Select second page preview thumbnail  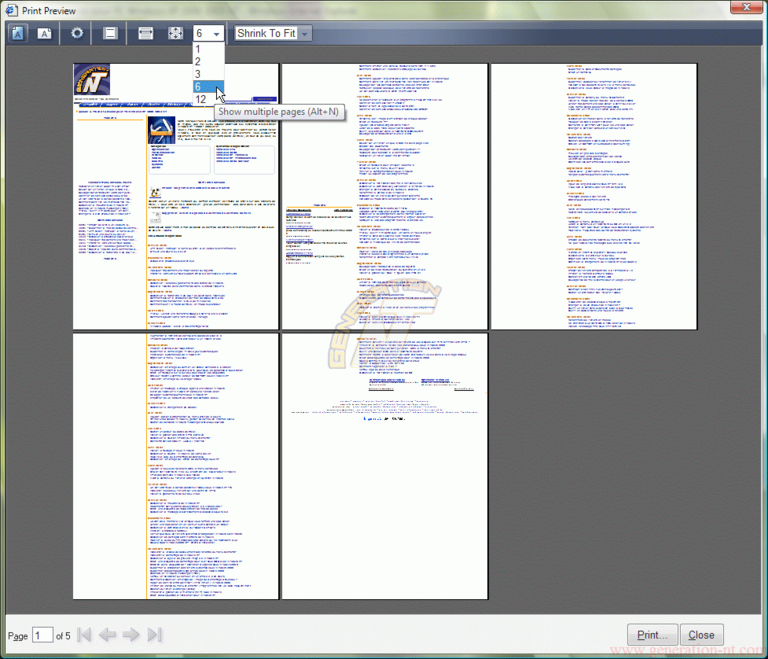384,196
